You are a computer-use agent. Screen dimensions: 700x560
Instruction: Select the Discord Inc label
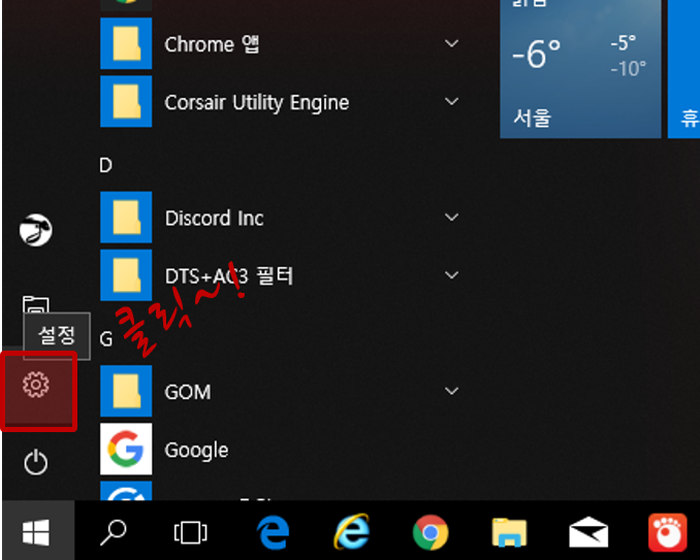coord(214,218)
